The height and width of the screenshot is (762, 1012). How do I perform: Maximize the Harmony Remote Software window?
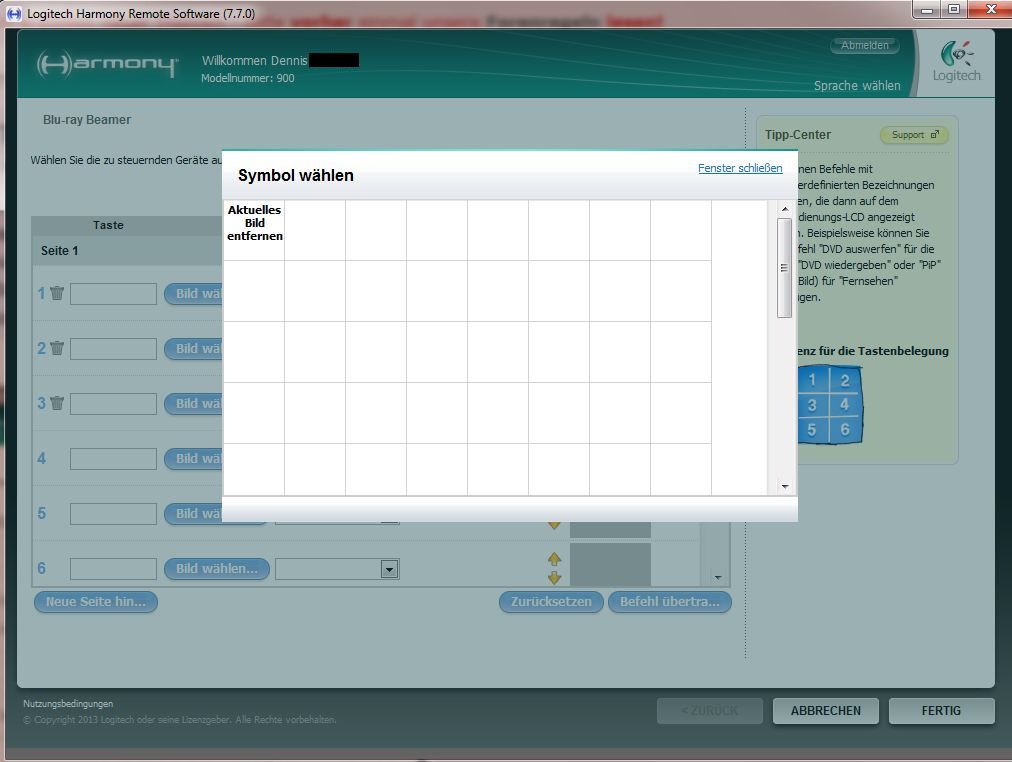(953, 9)
